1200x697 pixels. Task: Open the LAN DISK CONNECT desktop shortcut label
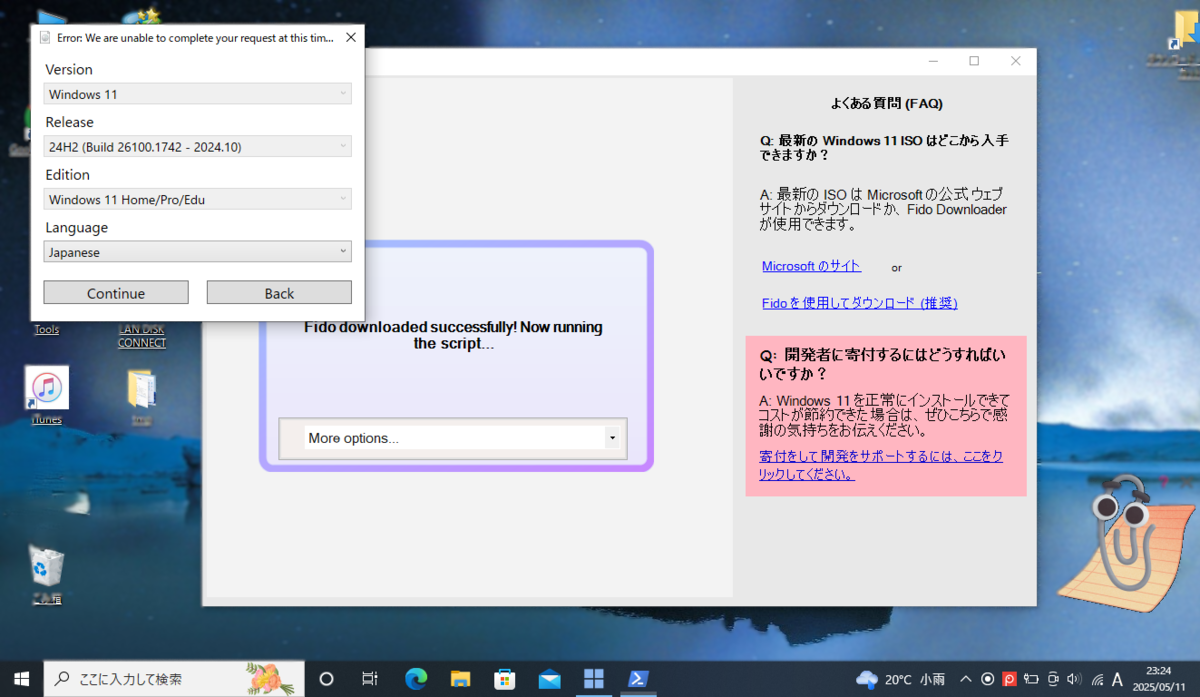click(x=142, y=337)
